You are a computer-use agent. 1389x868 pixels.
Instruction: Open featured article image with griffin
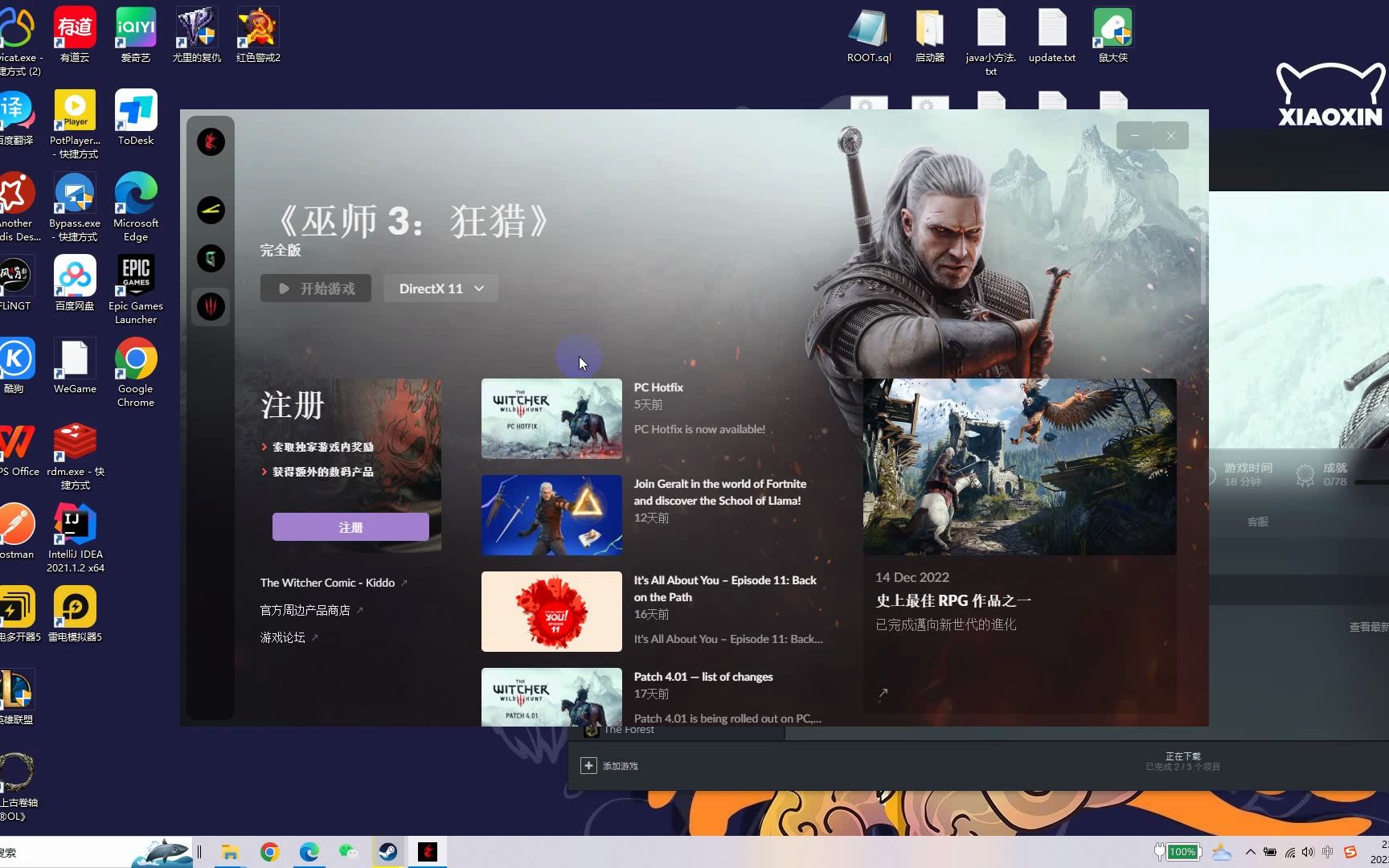pyautogui.click(x=1019, y=466)
